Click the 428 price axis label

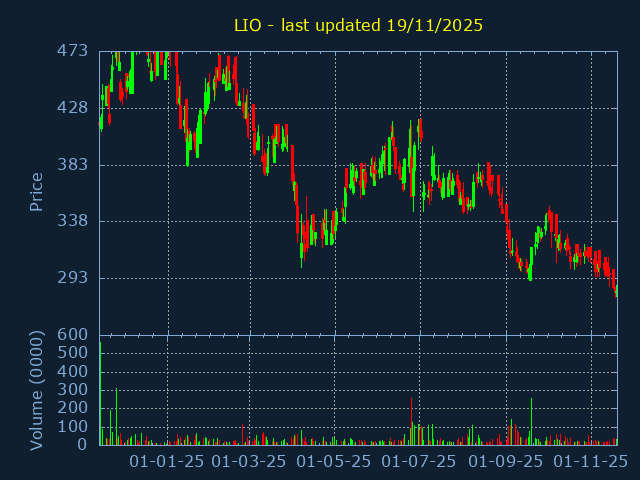(x=72, y=108)
